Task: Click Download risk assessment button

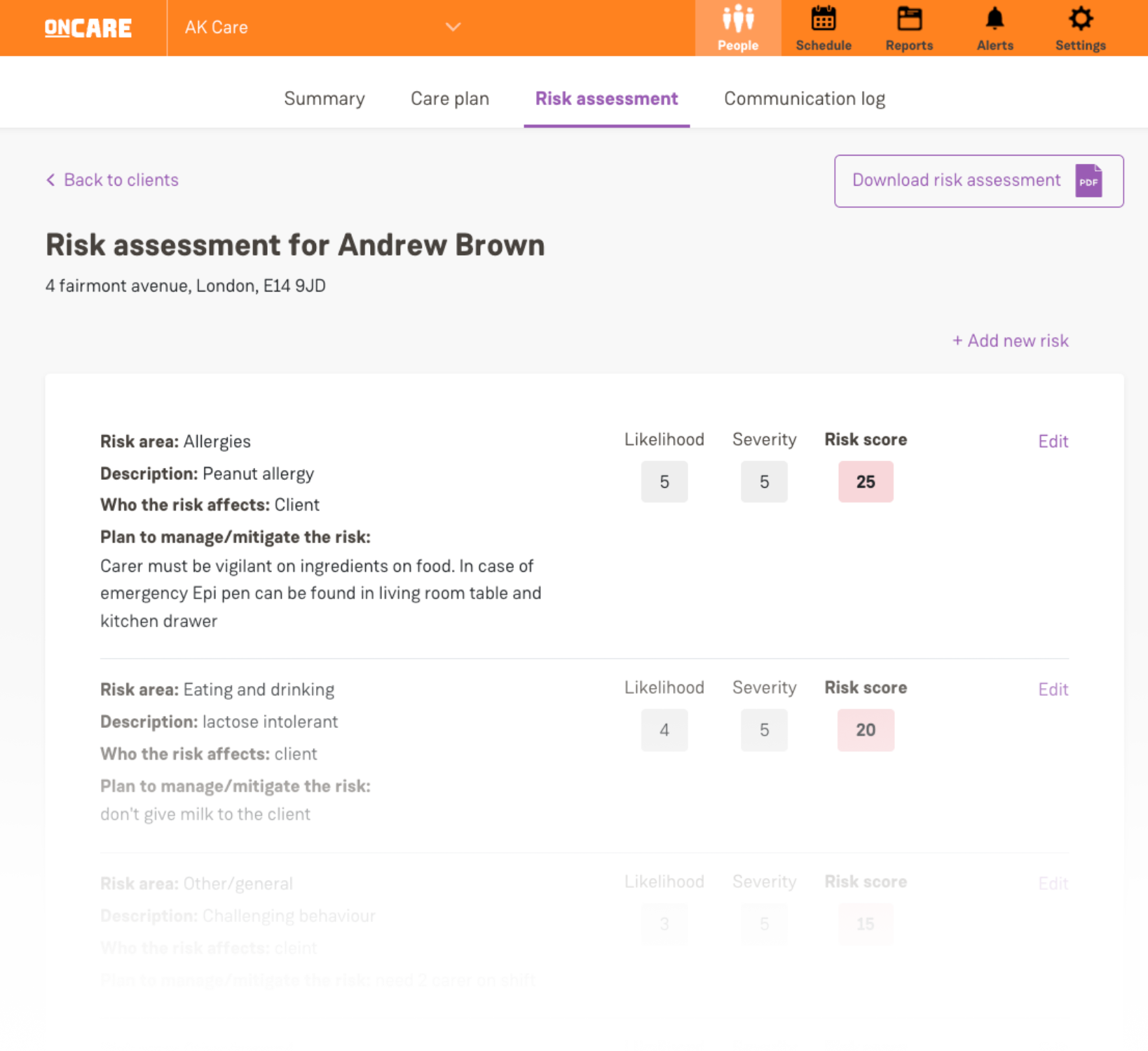Action: pos(956,181)
